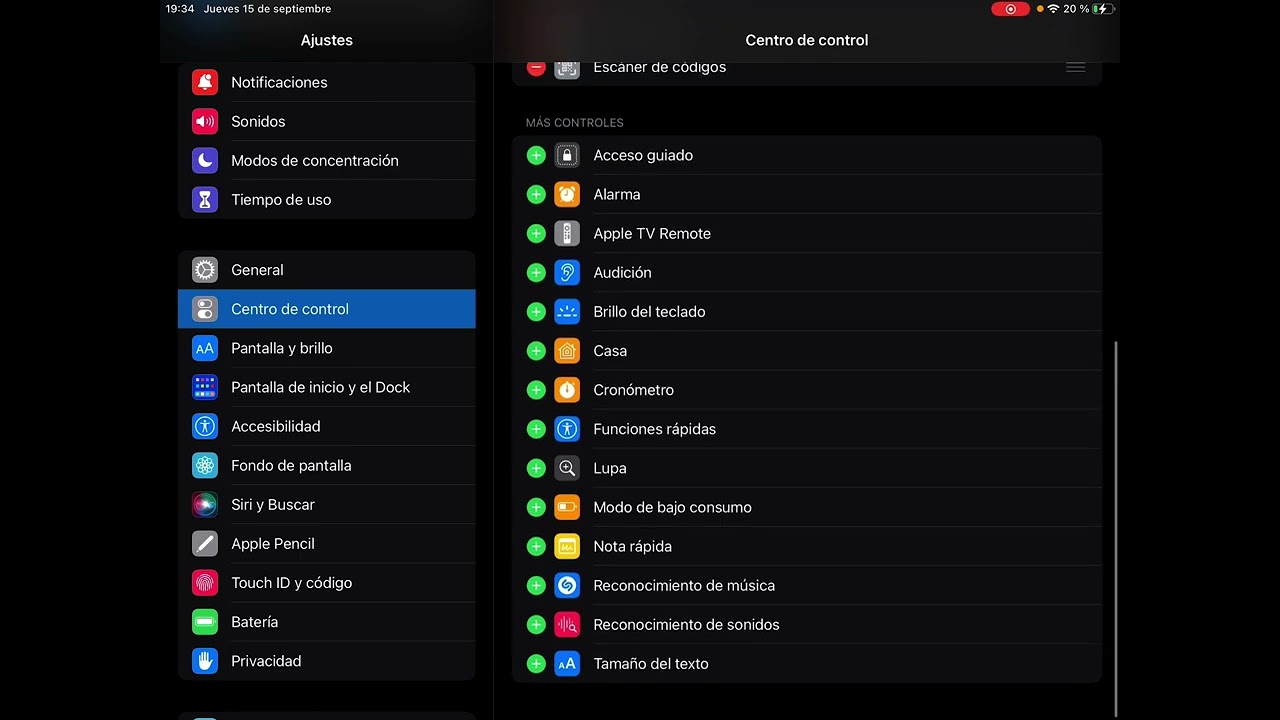Add Audición control via green plus
Viewport: 1280px width, 720px height.
[x=536, y=272]
